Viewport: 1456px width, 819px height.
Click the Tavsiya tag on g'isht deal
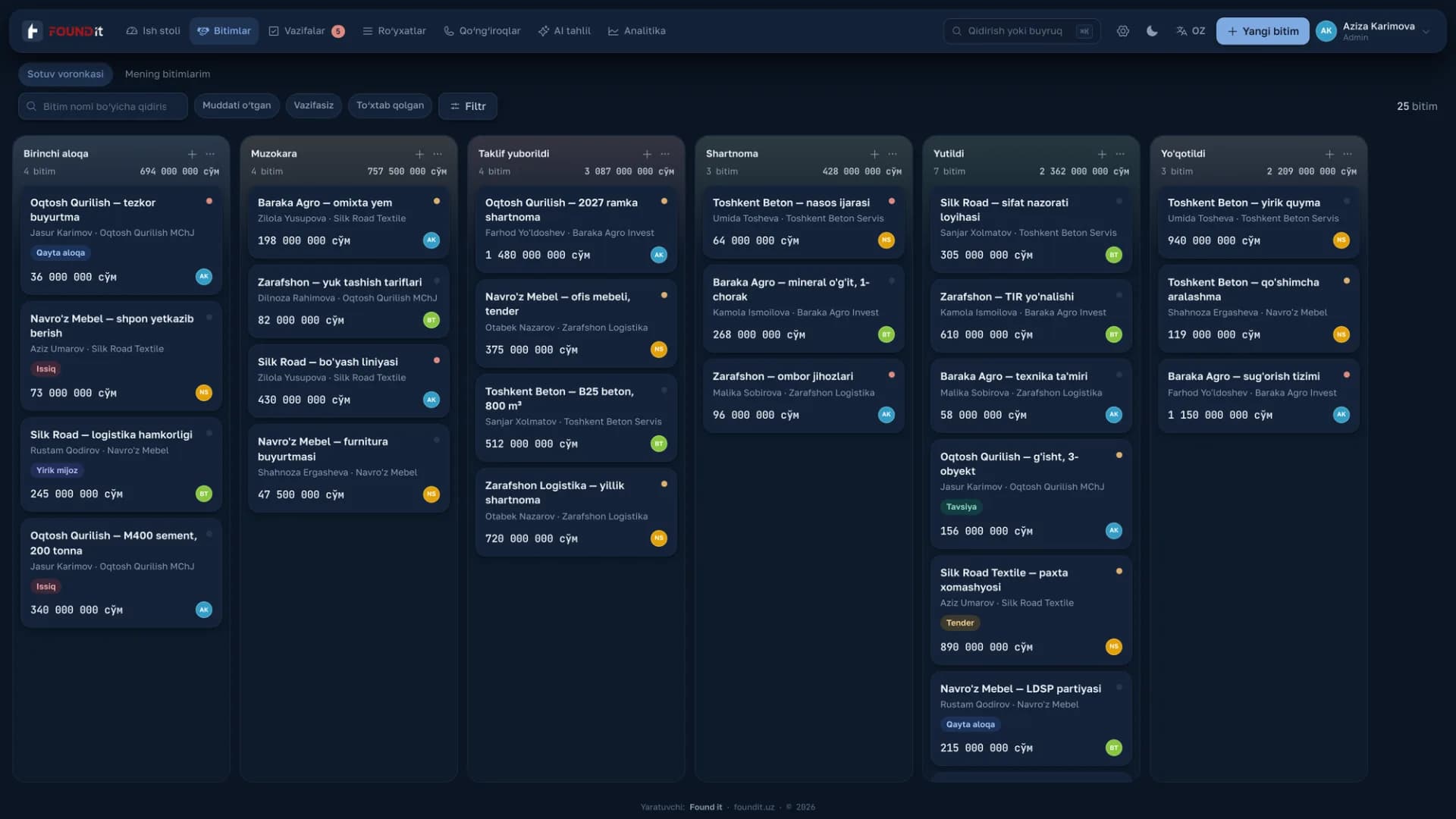(x=961, y=507)
